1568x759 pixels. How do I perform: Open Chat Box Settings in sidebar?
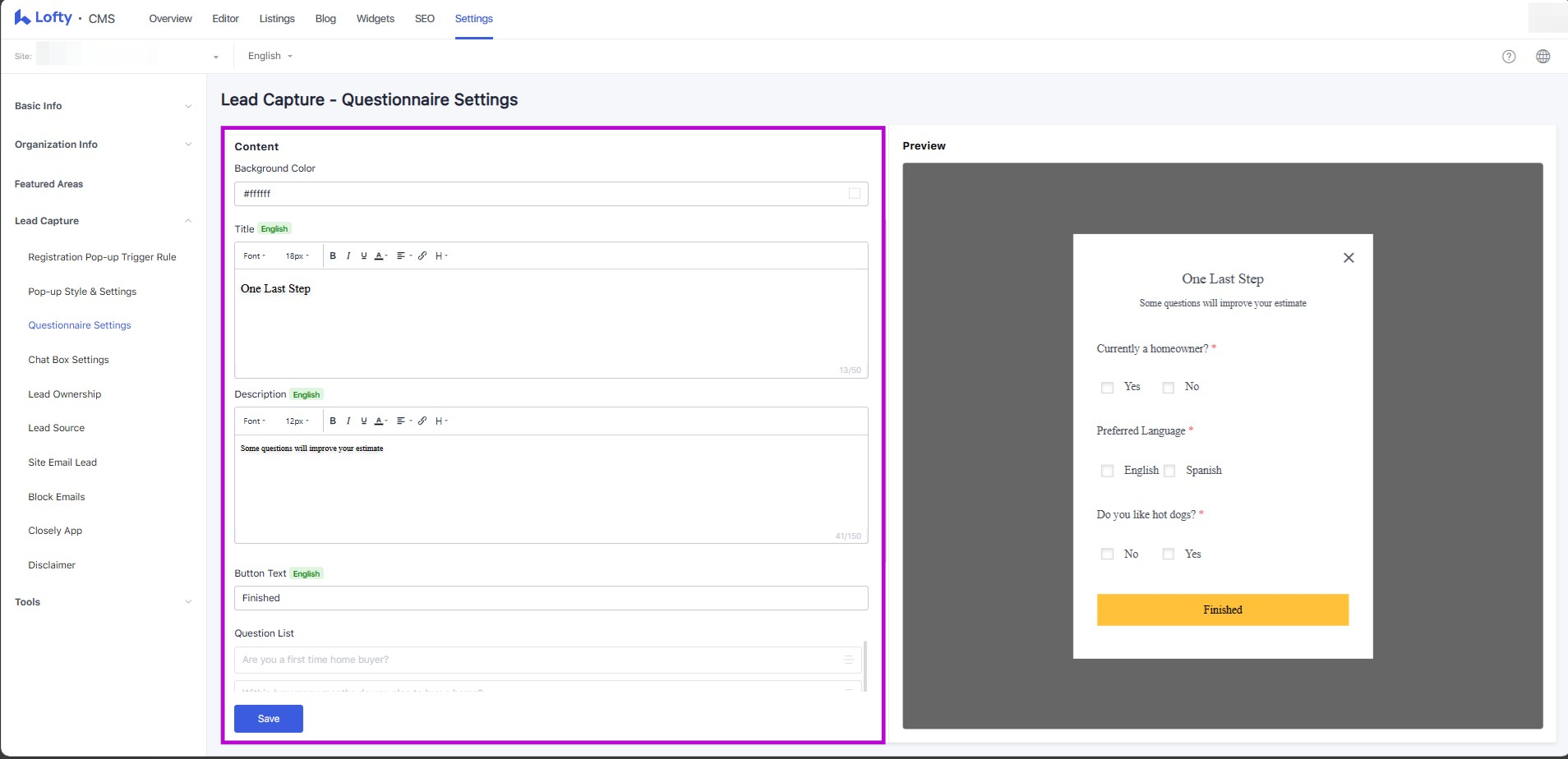pyautogui.click(x=68, y=360)
